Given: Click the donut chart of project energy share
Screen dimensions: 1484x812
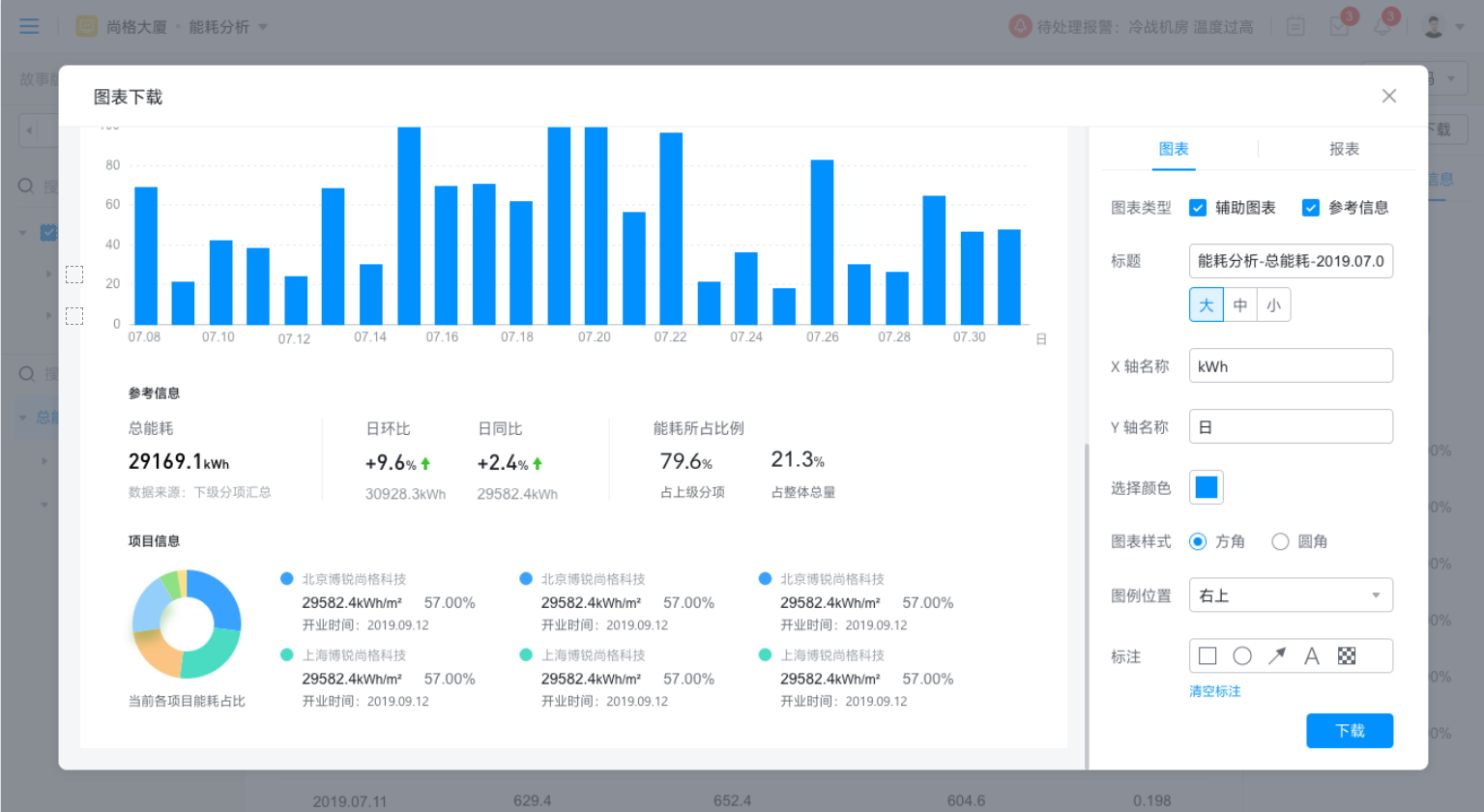Looking at the screenshot, I should coord(187,623).
